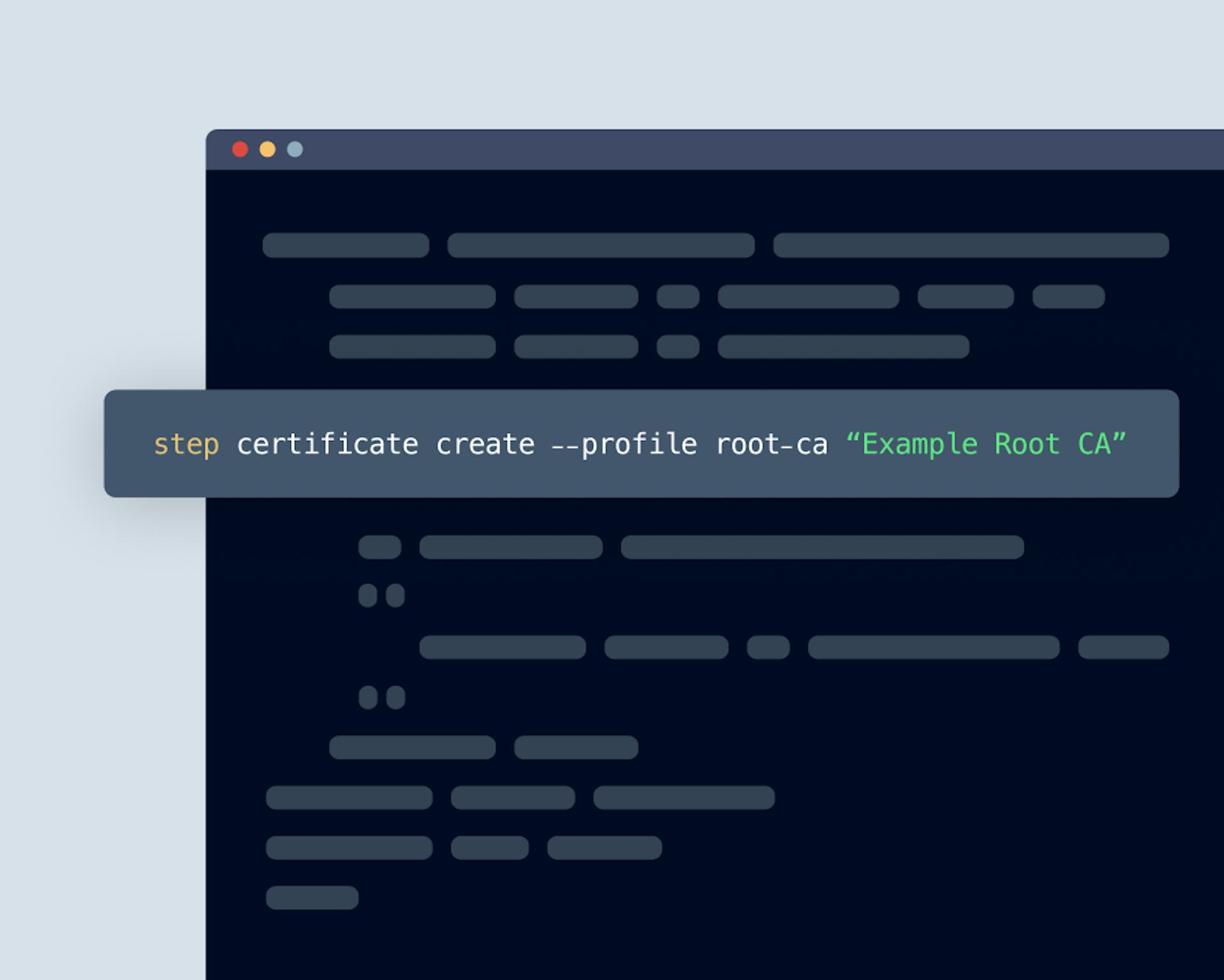
Task: Click the "--profile" flag text
Action: coord(624,445)
